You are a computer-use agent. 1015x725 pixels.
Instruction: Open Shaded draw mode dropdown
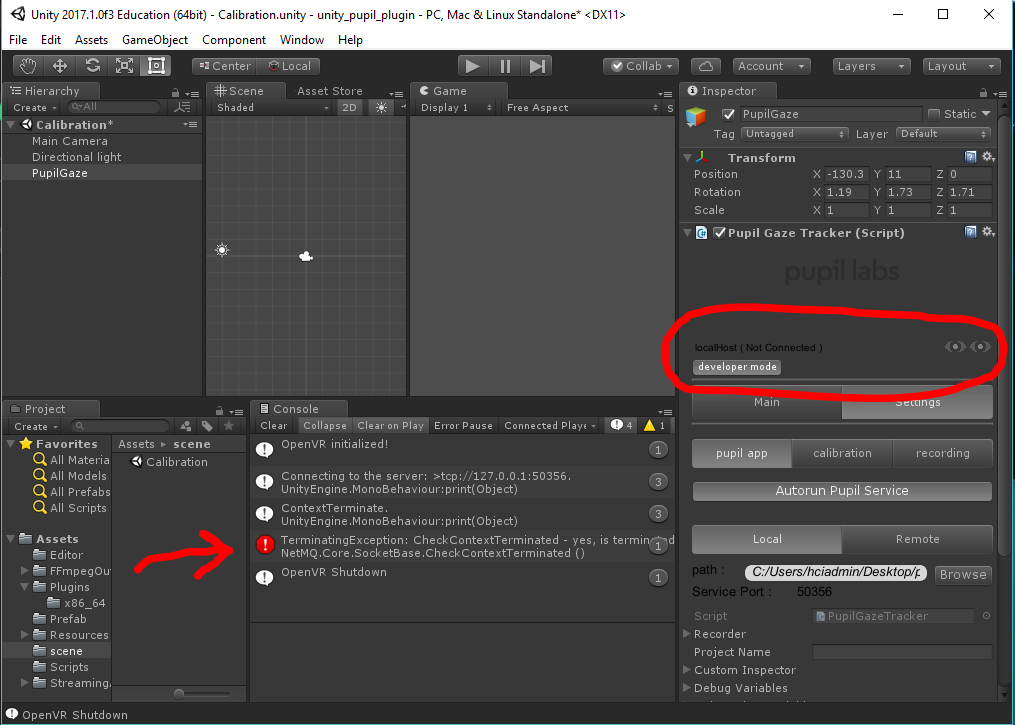click(273, 107)
